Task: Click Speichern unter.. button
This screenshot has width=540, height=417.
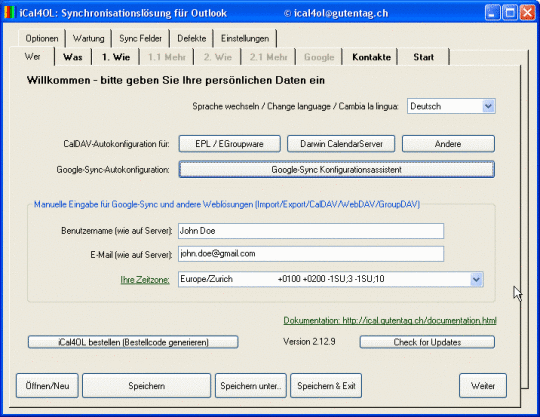Action: pyautogui.click(x=251, y=386)
